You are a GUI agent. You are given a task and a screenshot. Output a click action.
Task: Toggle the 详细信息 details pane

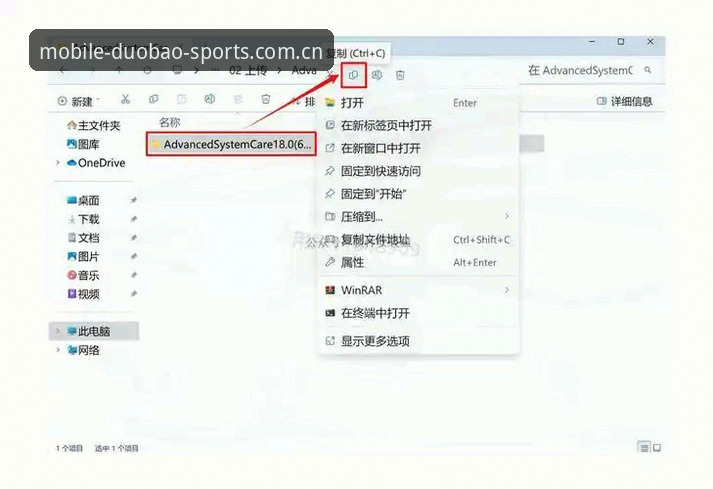(x=624, y=101)
